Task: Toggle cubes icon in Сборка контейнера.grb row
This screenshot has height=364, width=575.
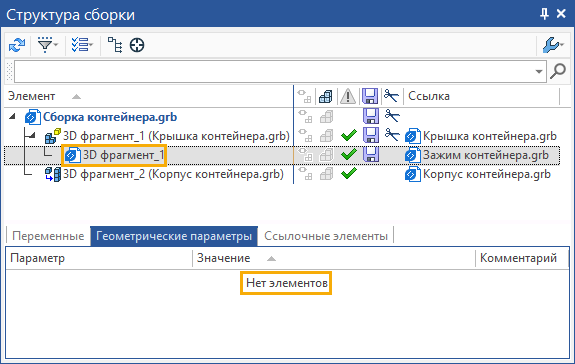Action: [x=326, y=117]
